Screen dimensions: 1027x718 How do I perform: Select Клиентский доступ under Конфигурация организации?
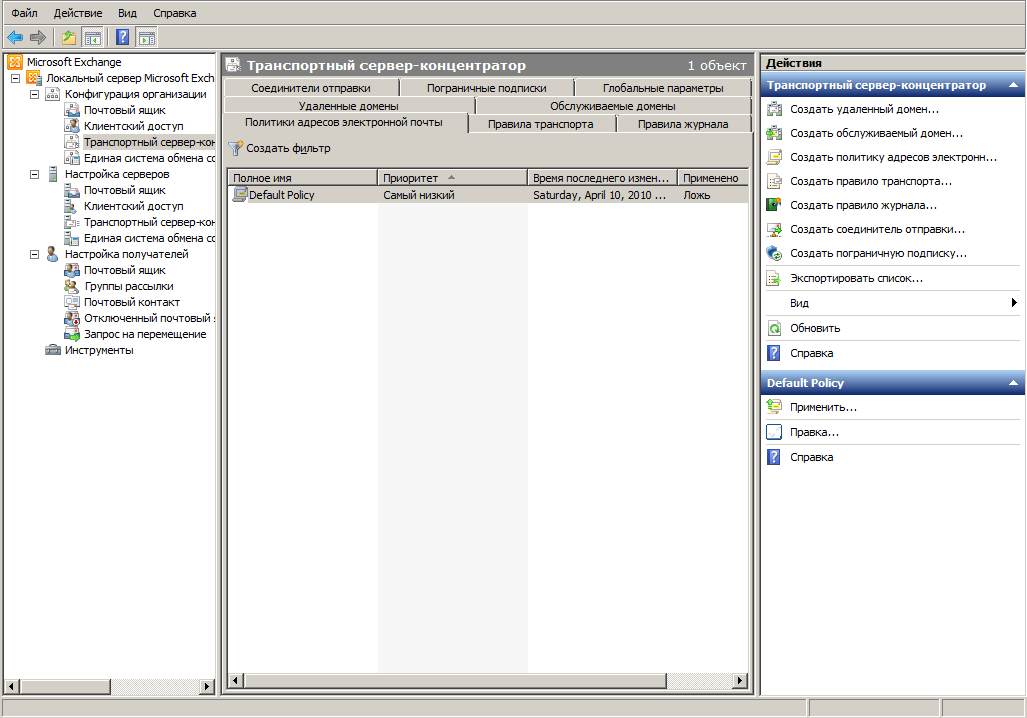click(x=134, y=126)
